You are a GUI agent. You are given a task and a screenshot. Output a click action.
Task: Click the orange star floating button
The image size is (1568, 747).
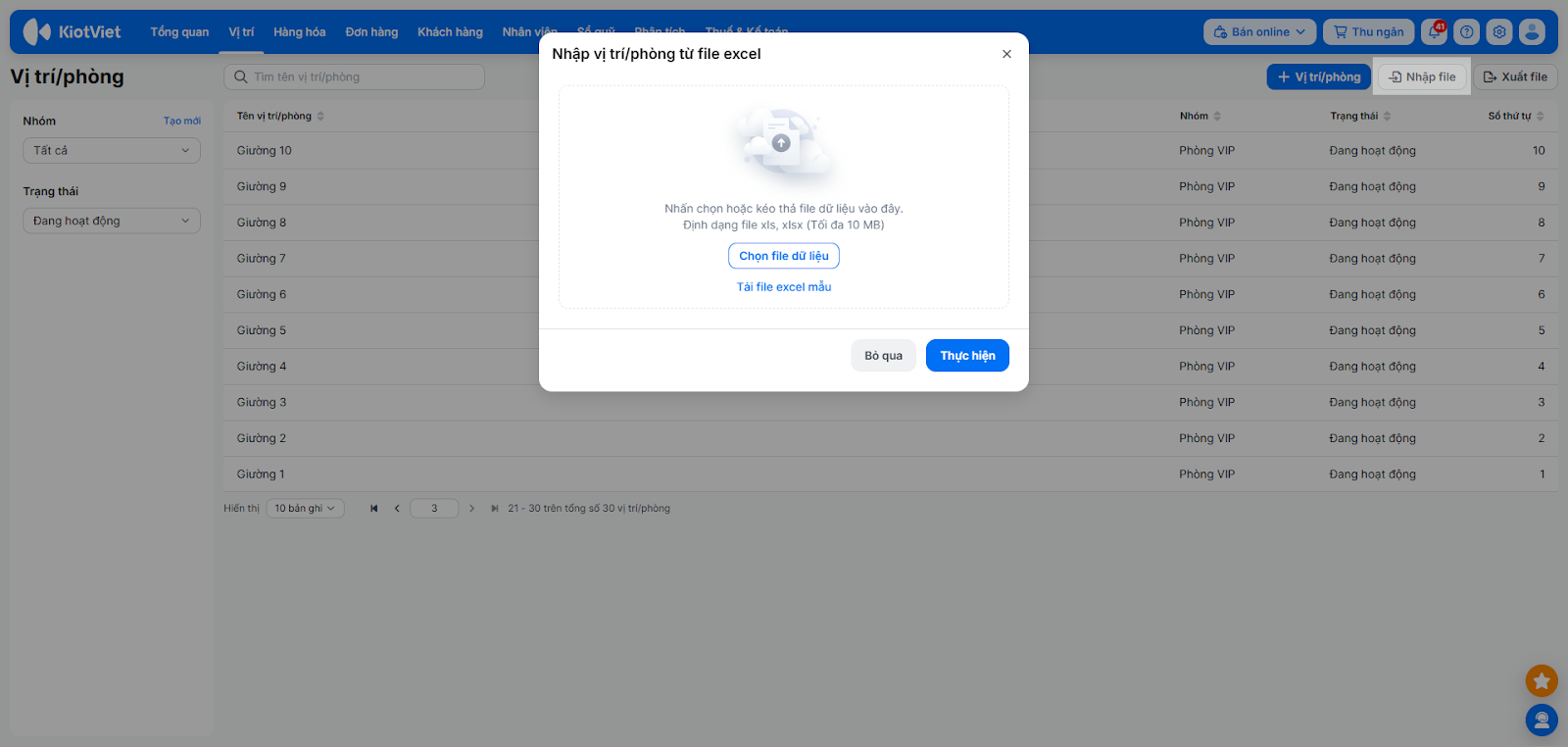tap(1542, 680)
